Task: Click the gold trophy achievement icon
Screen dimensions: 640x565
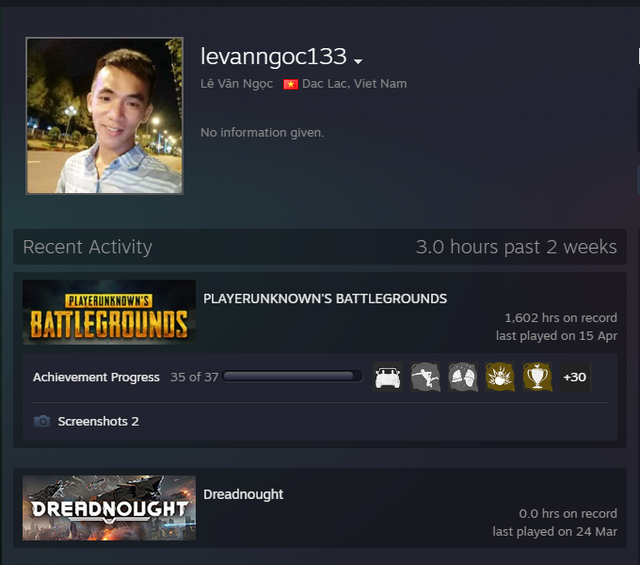Action: click(x=537, y=377)
